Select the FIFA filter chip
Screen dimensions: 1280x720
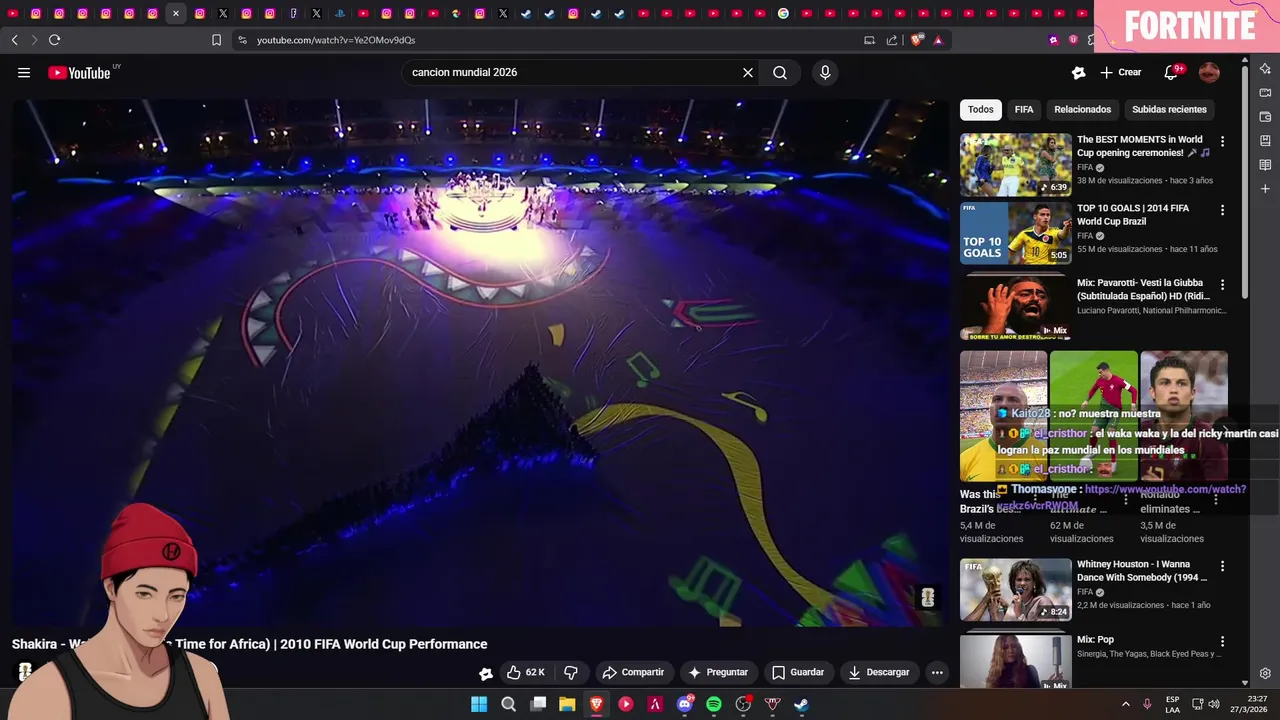(1024, 110)
